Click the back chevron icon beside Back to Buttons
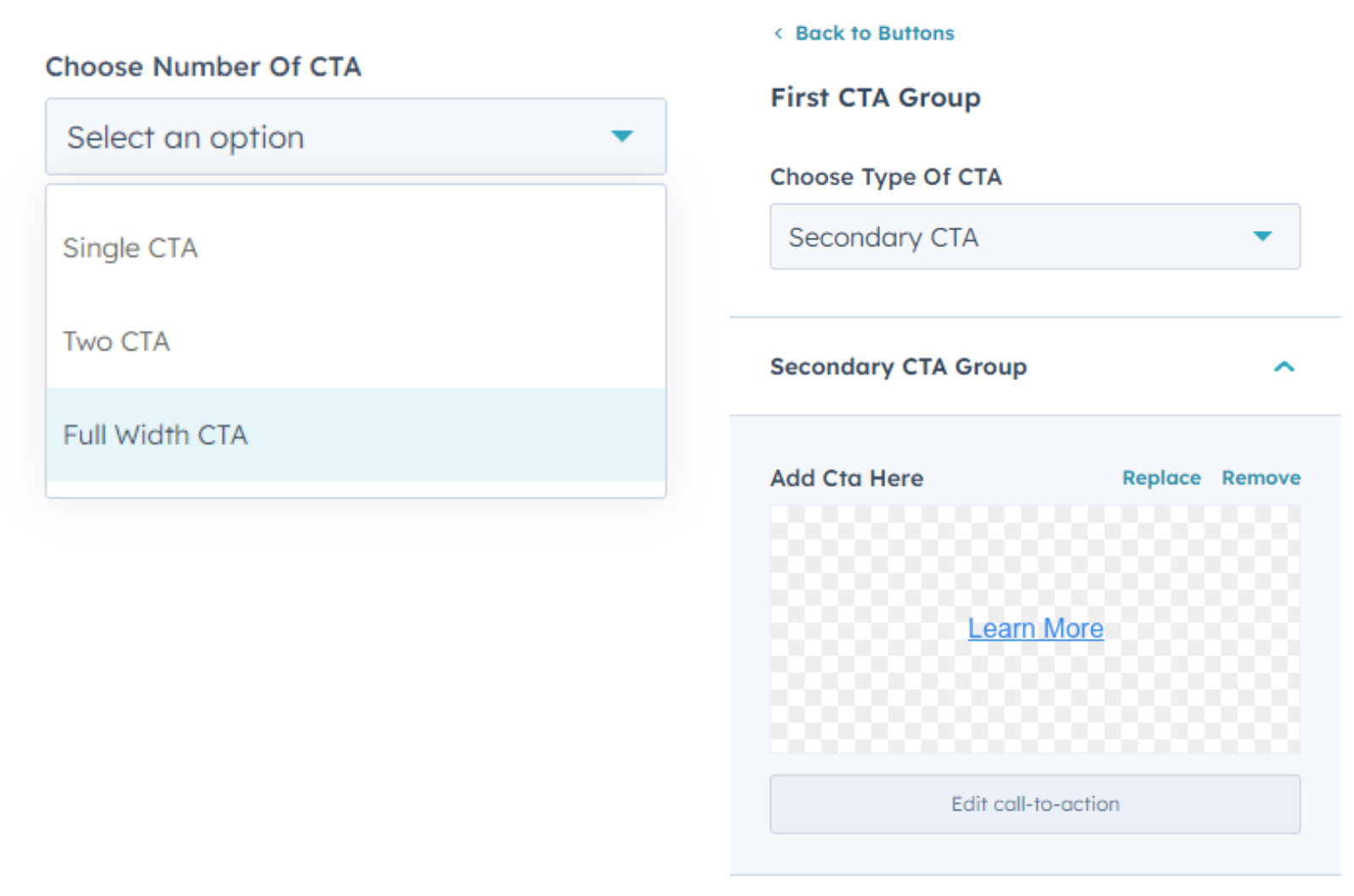This screenshot has width=1354, height=896. 778,34
